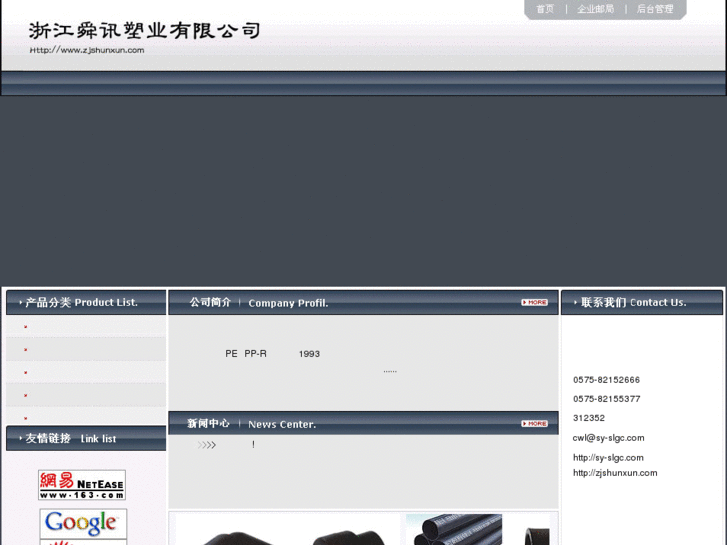The width and height of the screenshot is (727, 545).
Task: Click the 浙江舜讯塑业有限公司 company logo
Action: [x=144, y=31]
